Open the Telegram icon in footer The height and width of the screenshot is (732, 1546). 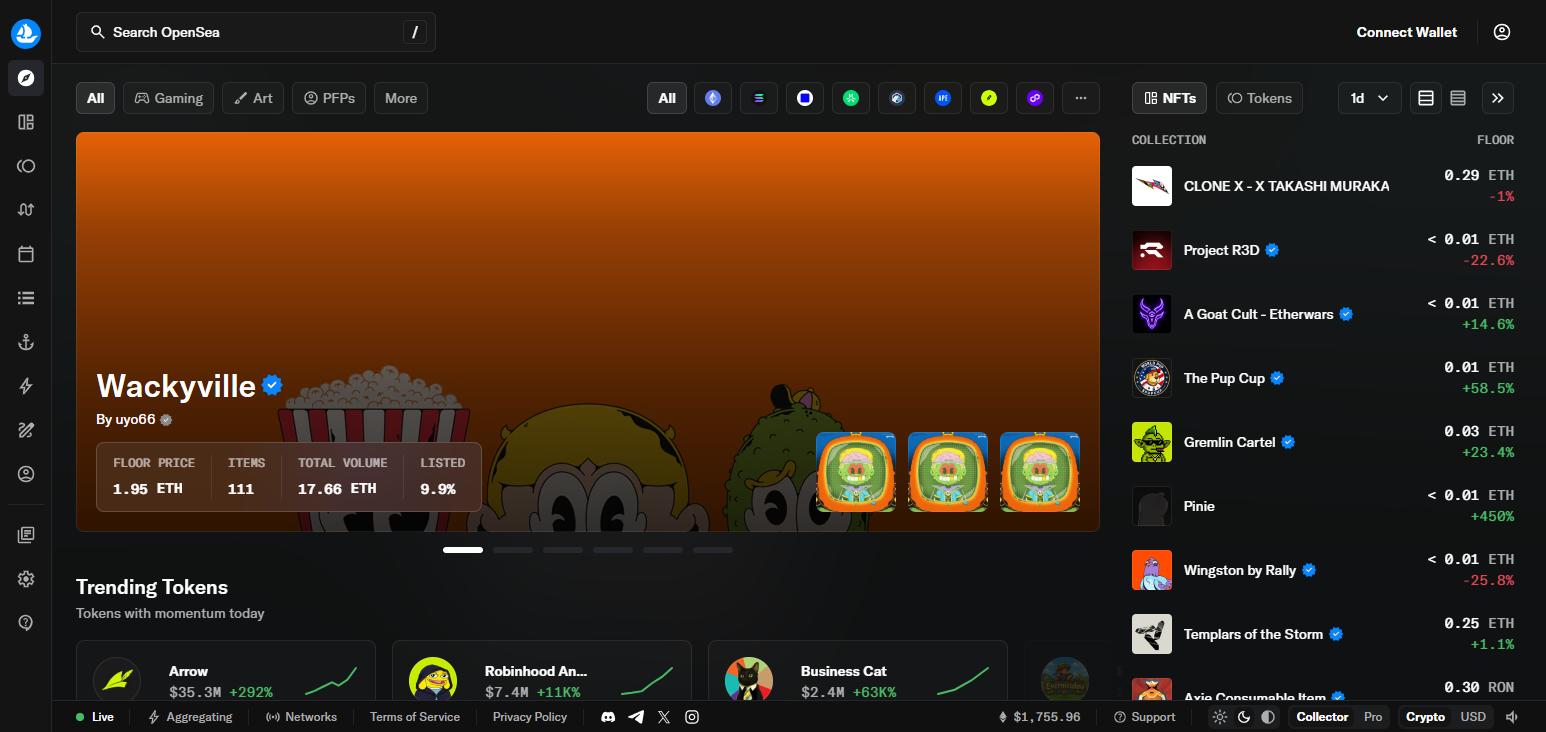point(636,717)
